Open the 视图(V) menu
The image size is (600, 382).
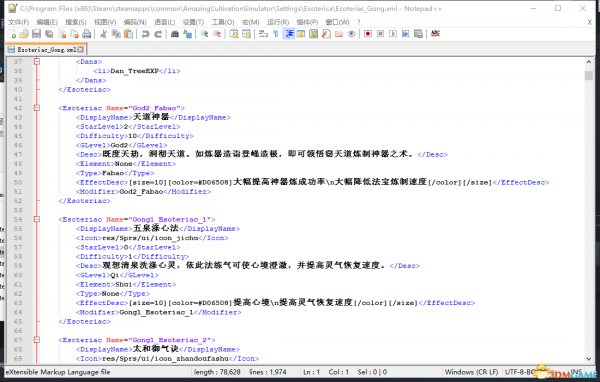coord(105,22)
